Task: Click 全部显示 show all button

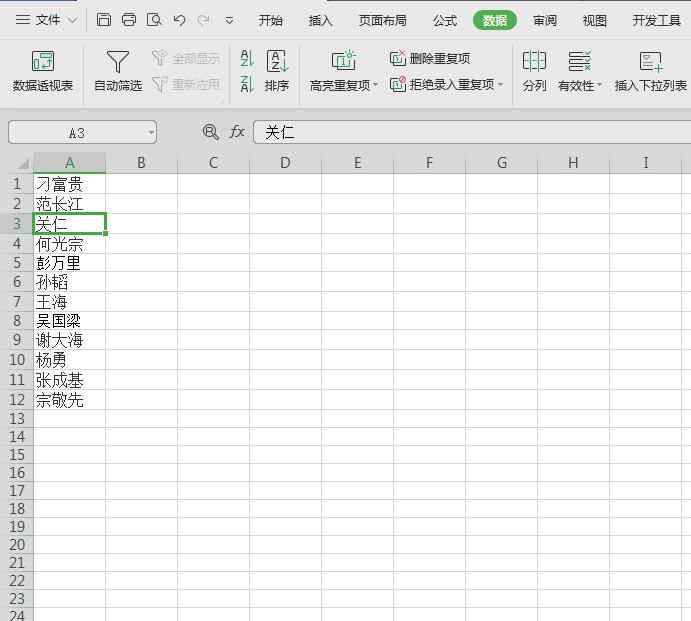Action: (x=186, y=58)
